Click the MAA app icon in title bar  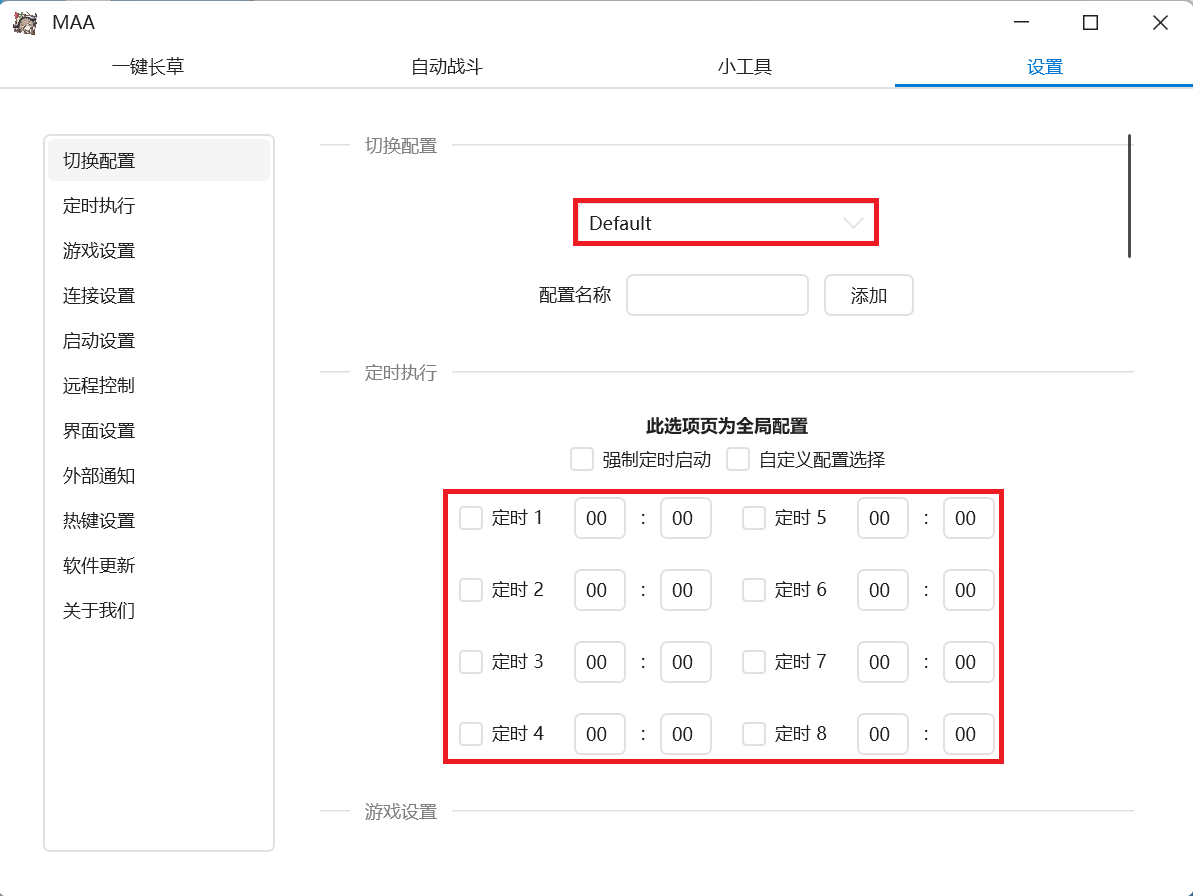point(25,22)
